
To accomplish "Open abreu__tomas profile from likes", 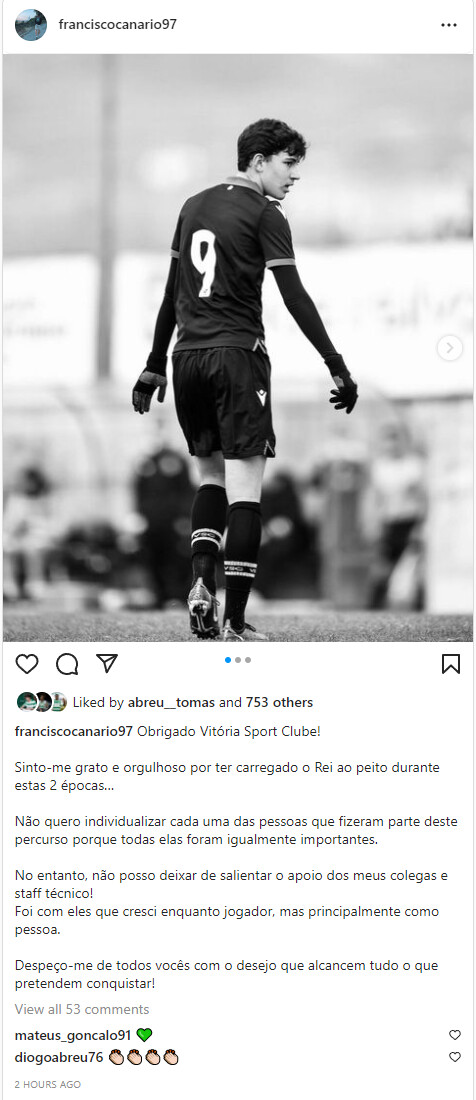I will click(x=171, y=702).
